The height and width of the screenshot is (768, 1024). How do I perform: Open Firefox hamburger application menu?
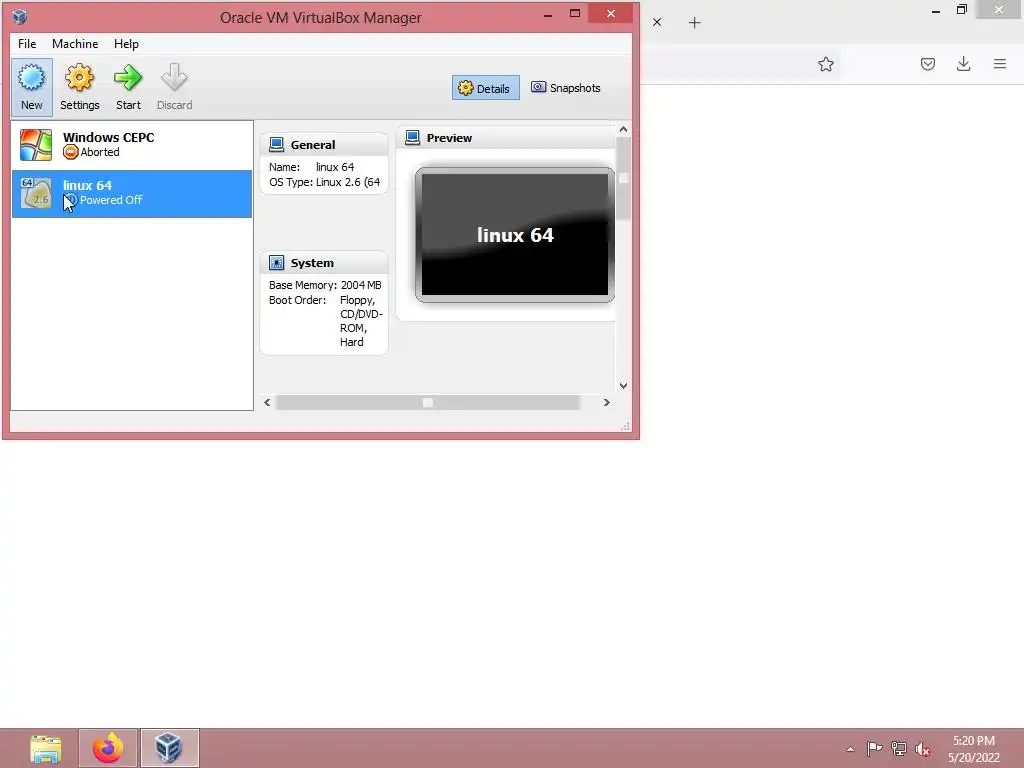[1000, 64]
